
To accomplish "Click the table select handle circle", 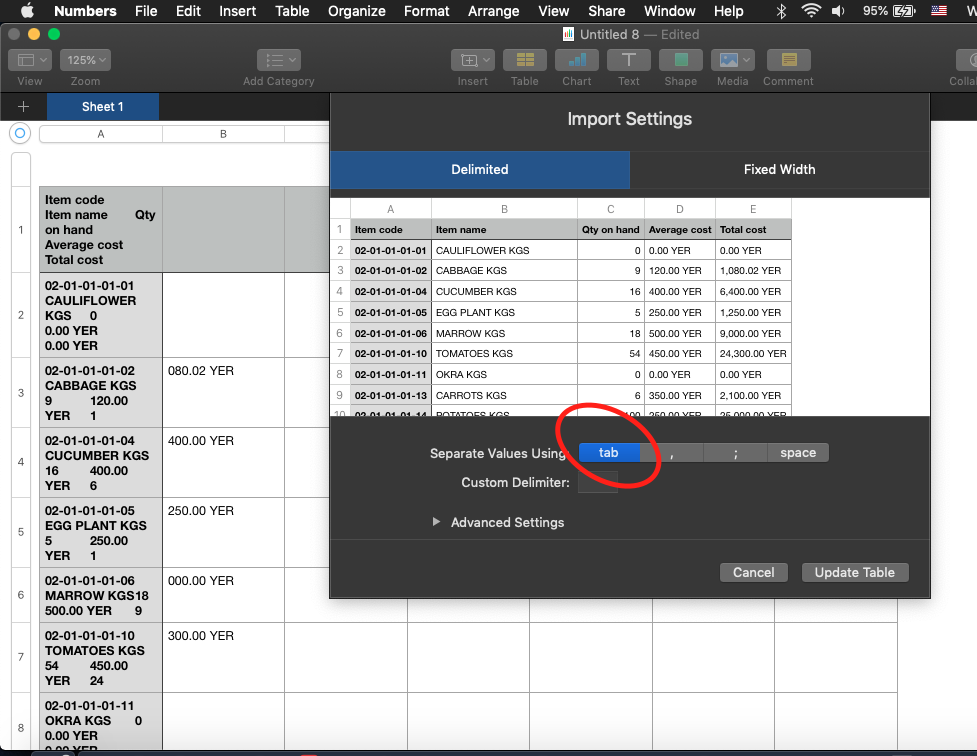I will pos(20,133).
